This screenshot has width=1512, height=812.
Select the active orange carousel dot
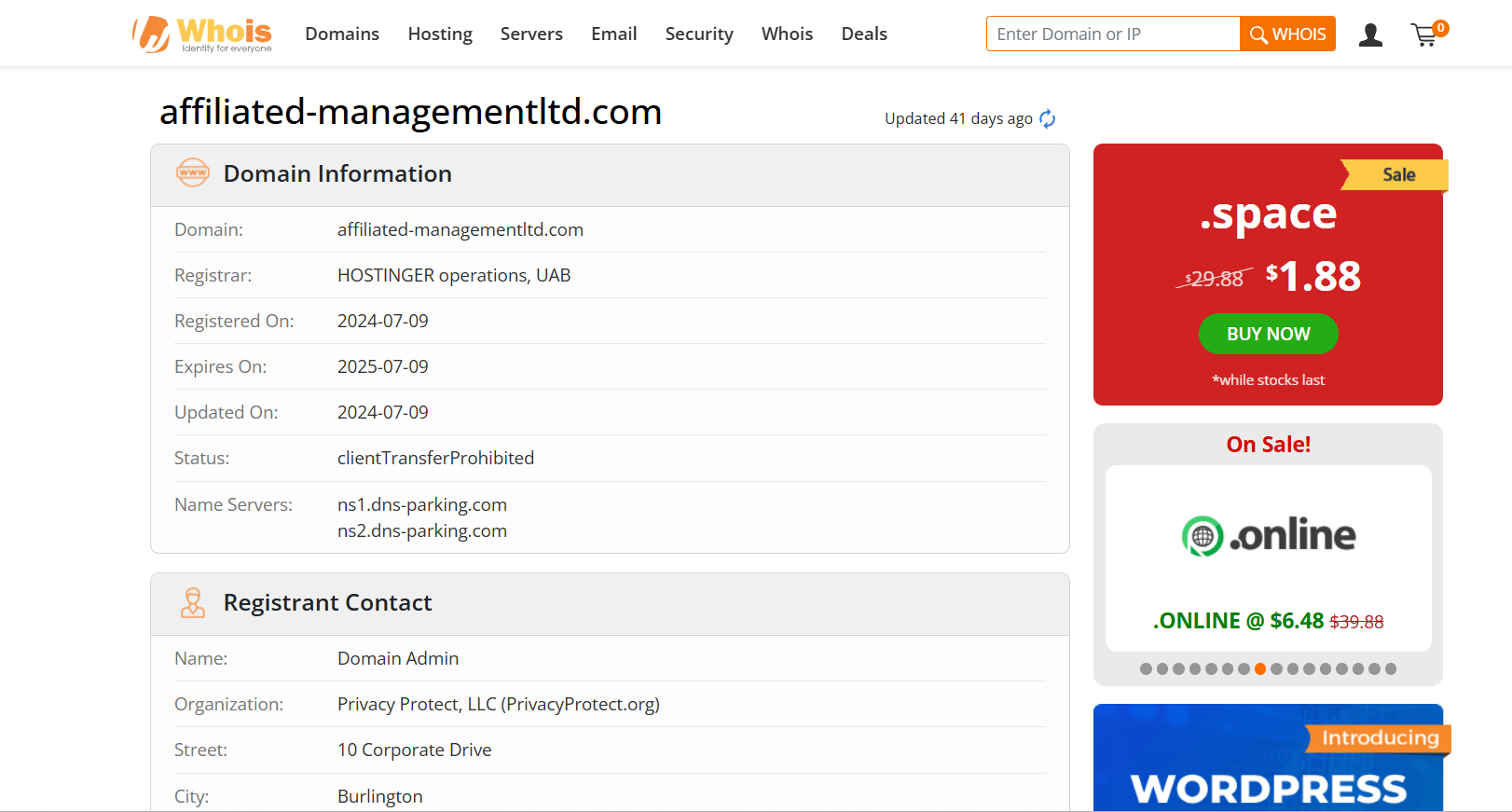1260,668
